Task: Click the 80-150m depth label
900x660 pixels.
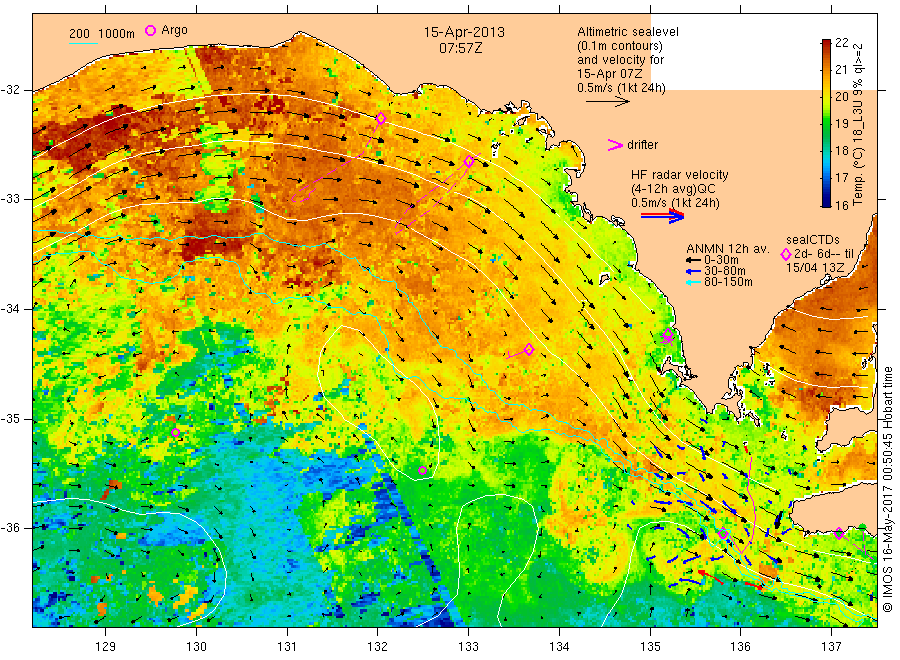Action: (x=728, y=282)
